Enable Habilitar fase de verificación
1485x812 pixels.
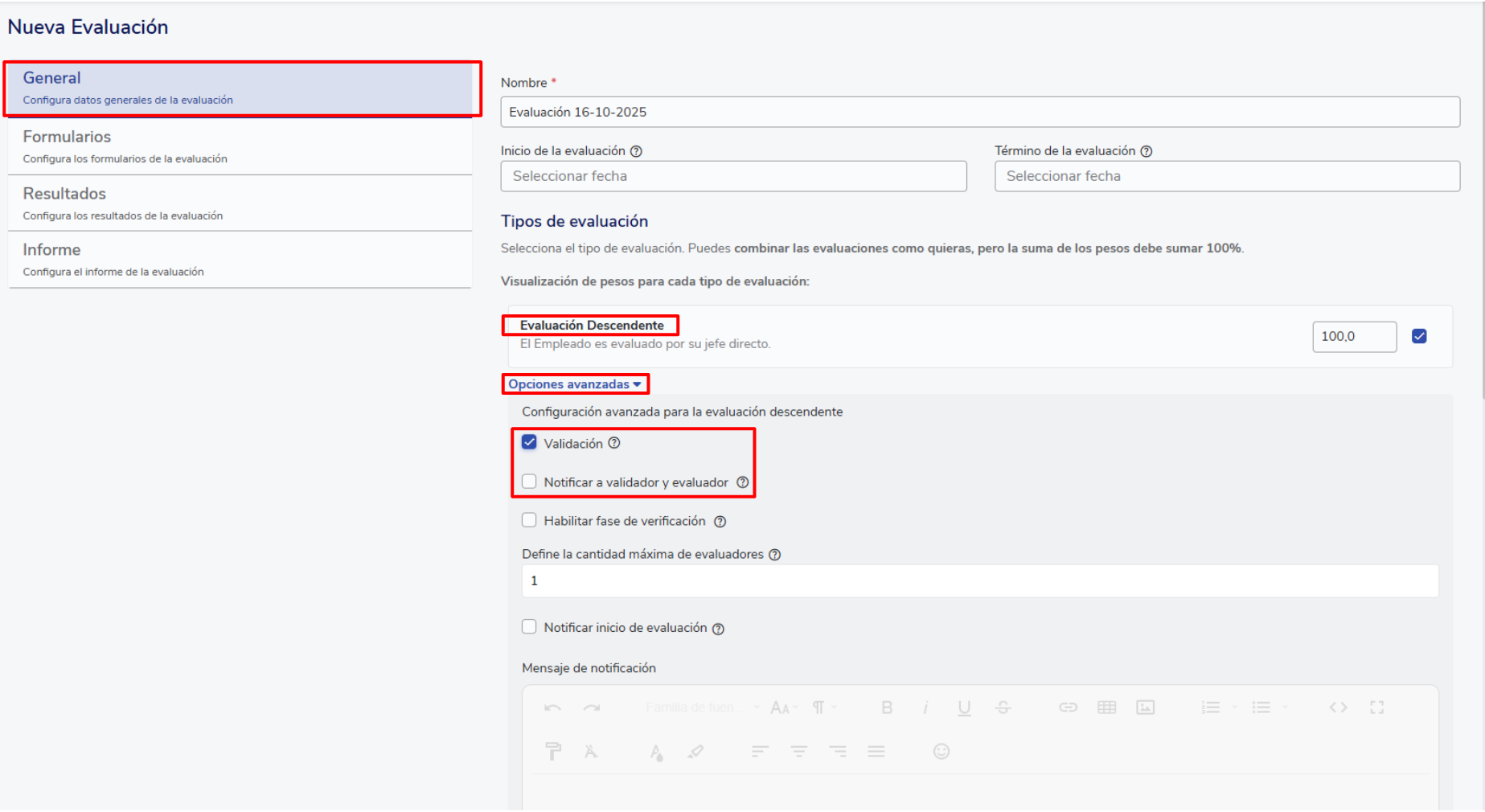coord(529,520)
